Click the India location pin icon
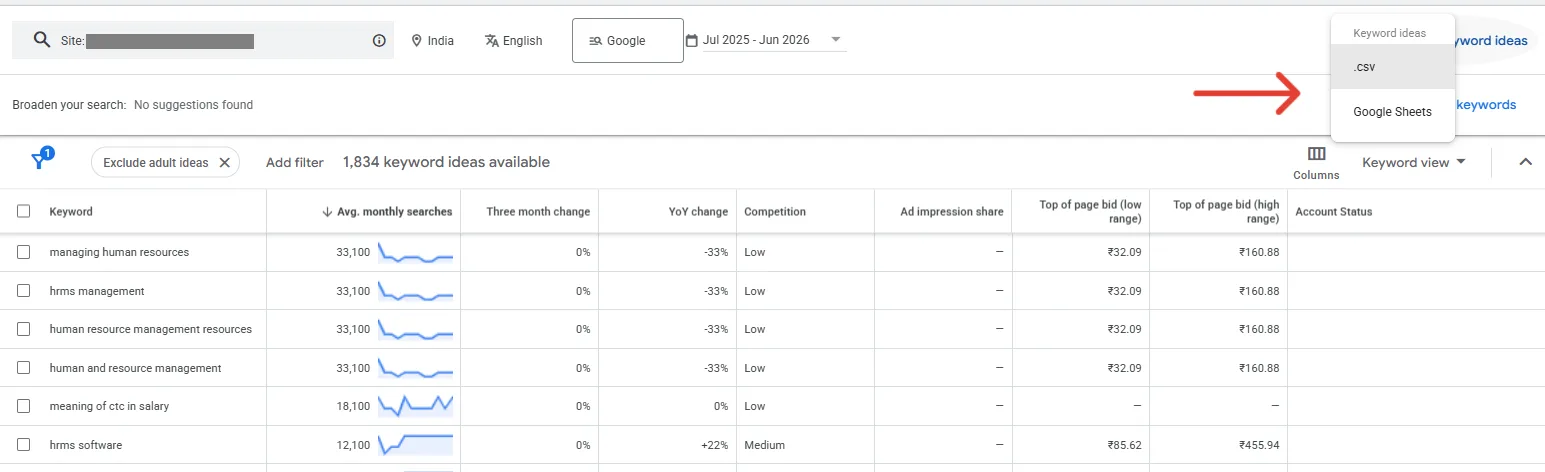The image size is (1545, 472). click(417, 41)
